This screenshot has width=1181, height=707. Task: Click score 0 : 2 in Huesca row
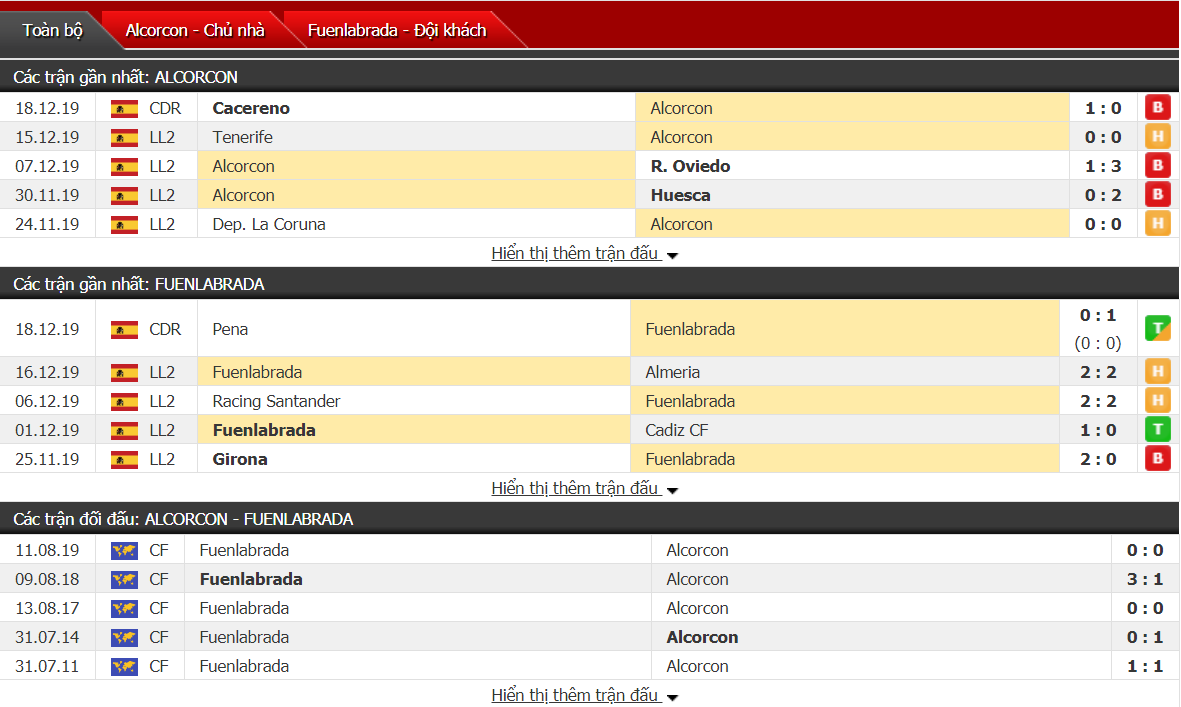[1103, 195]
